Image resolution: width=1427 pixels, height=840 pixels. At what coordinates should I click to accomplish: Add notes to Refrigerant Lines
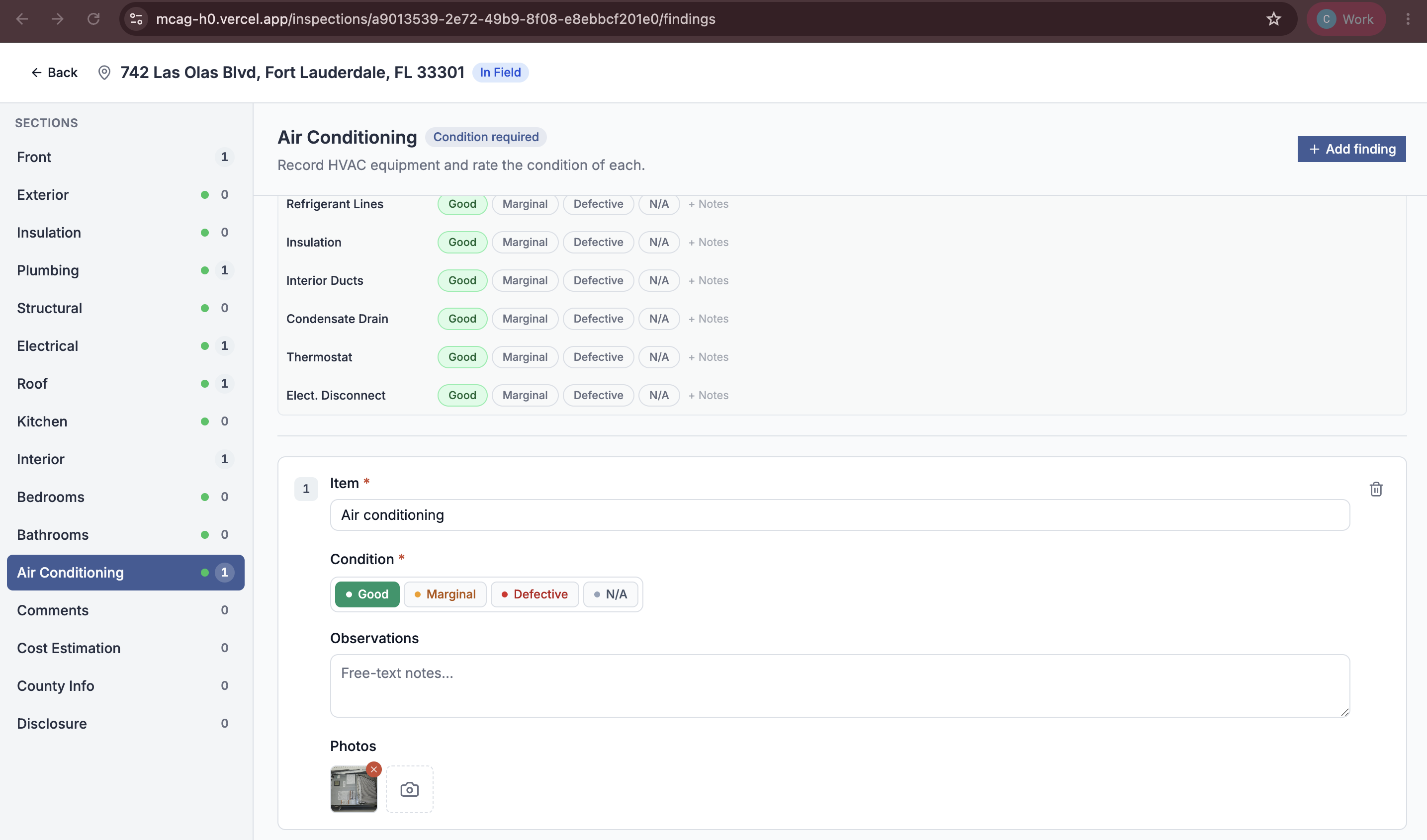709,204
